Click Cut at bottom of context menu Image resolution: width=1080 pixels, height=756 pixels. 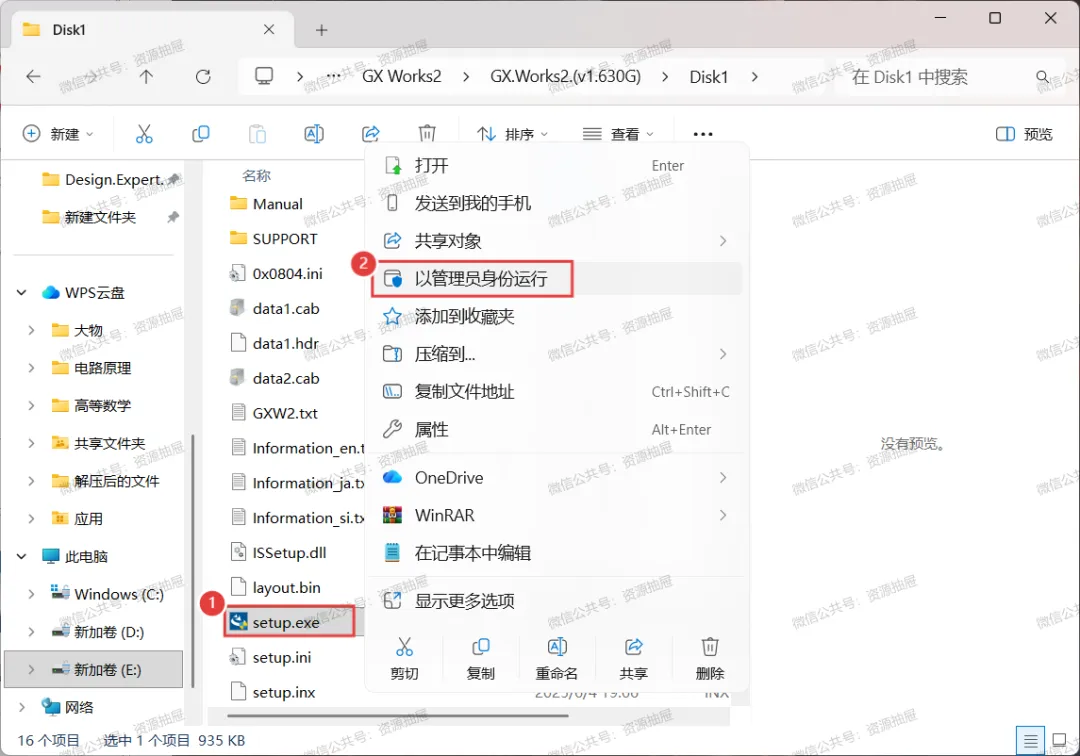coord(404,658)
